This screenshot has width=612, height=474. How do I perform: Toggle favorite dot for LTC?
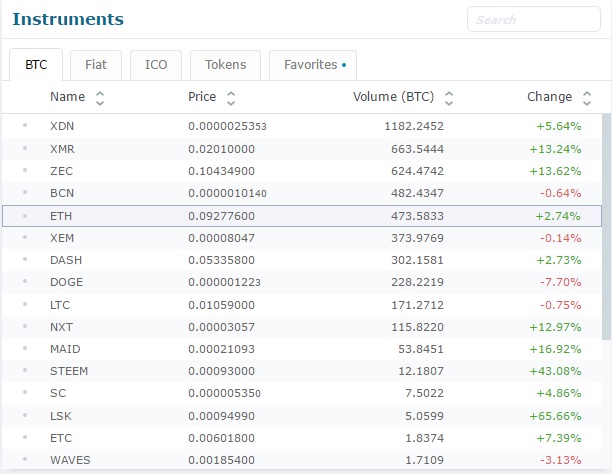(x=25, y=304)
